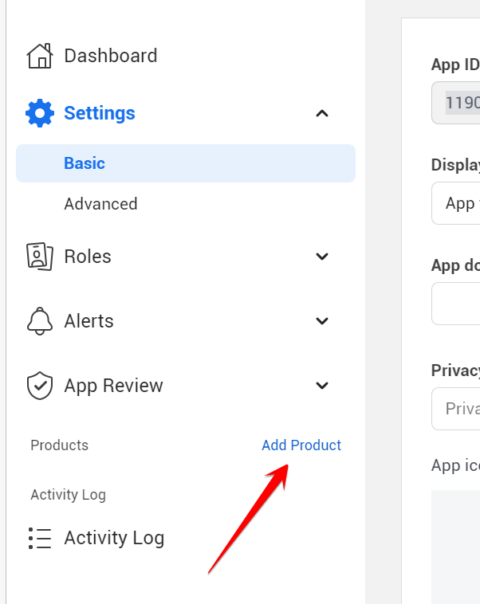Image resolution: width=480 pixels, height=604 pixels.
Task: Expand the Roles section chevron
Action: point(322,256)
